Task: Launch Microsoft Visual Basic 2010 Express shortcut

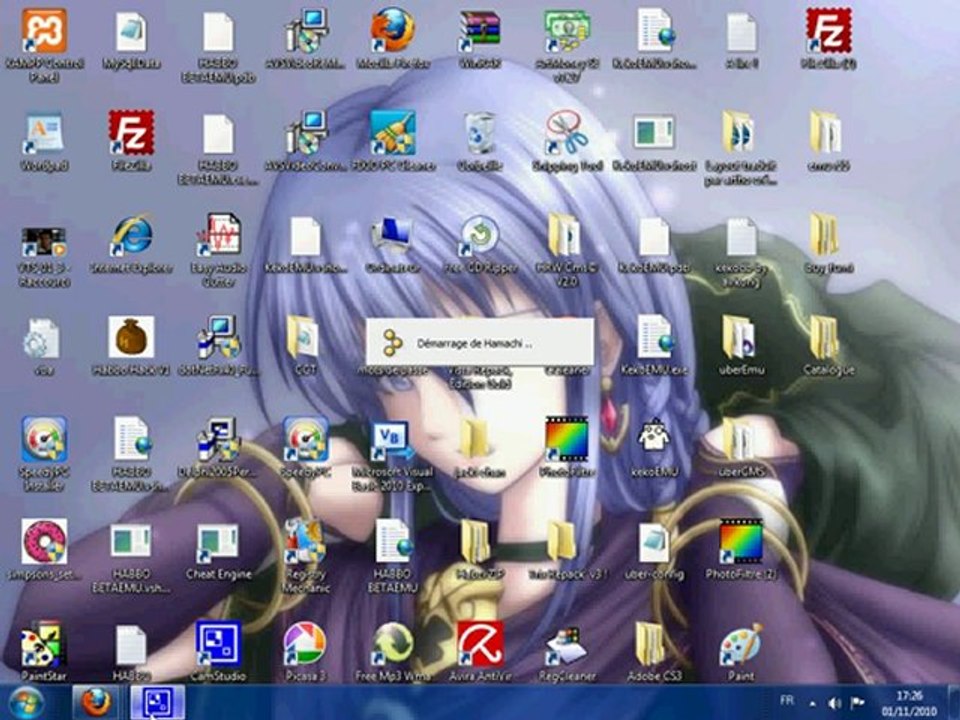Action: click(x=392, y=441)
